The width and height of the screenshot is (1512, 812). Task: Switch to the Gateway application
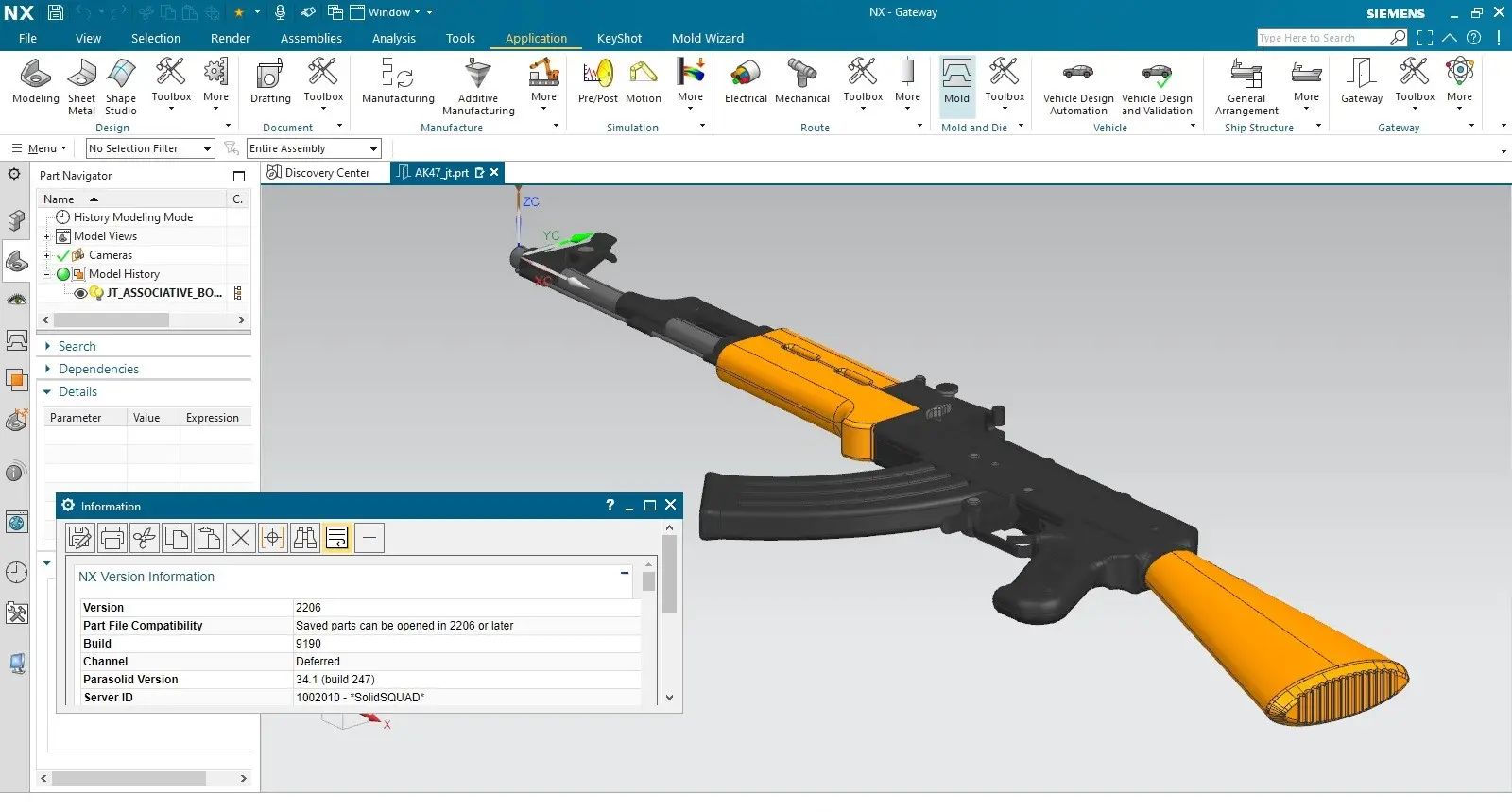pos(1362,81)
